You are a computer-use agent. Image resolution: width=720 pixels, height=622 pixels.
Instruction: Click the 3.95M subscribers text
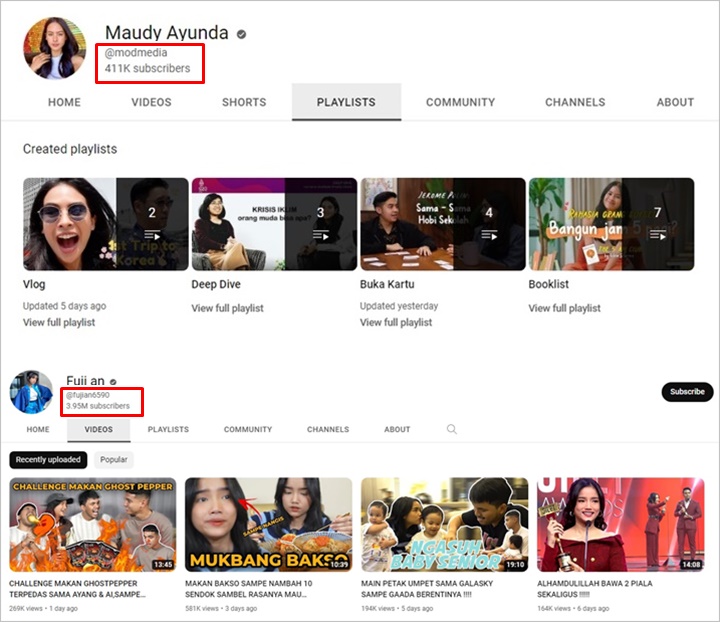pos(98,406)
